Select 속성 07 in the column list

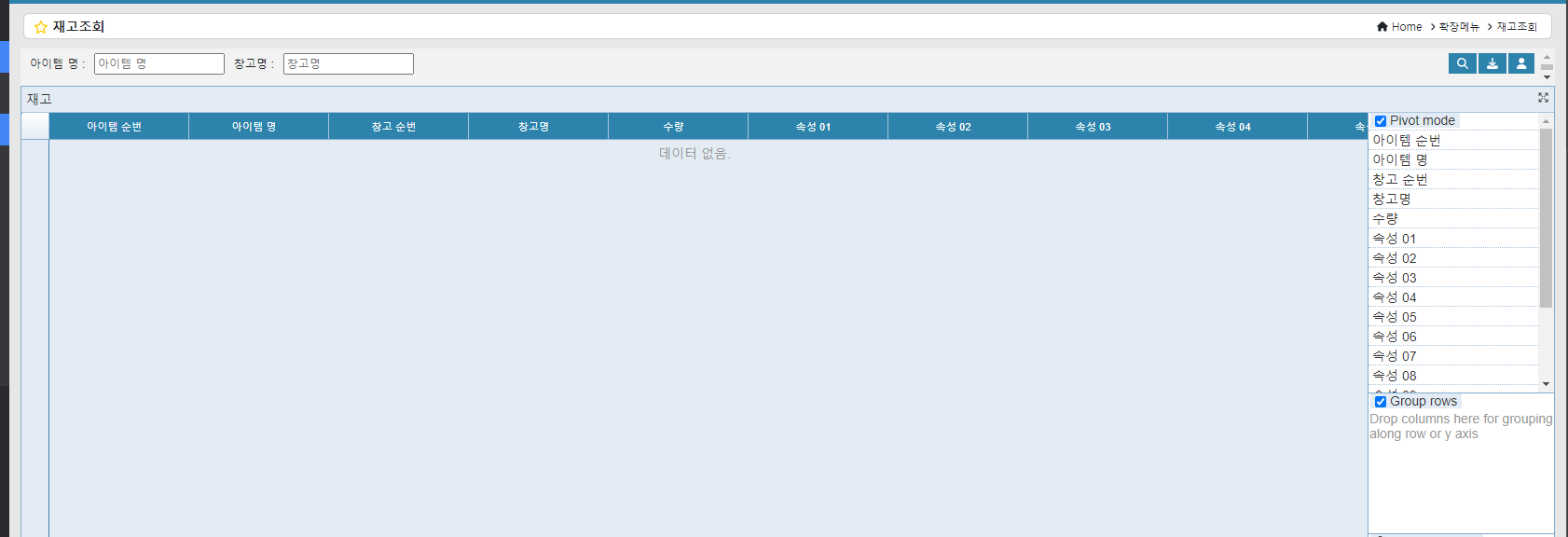tap(1453, 356)
